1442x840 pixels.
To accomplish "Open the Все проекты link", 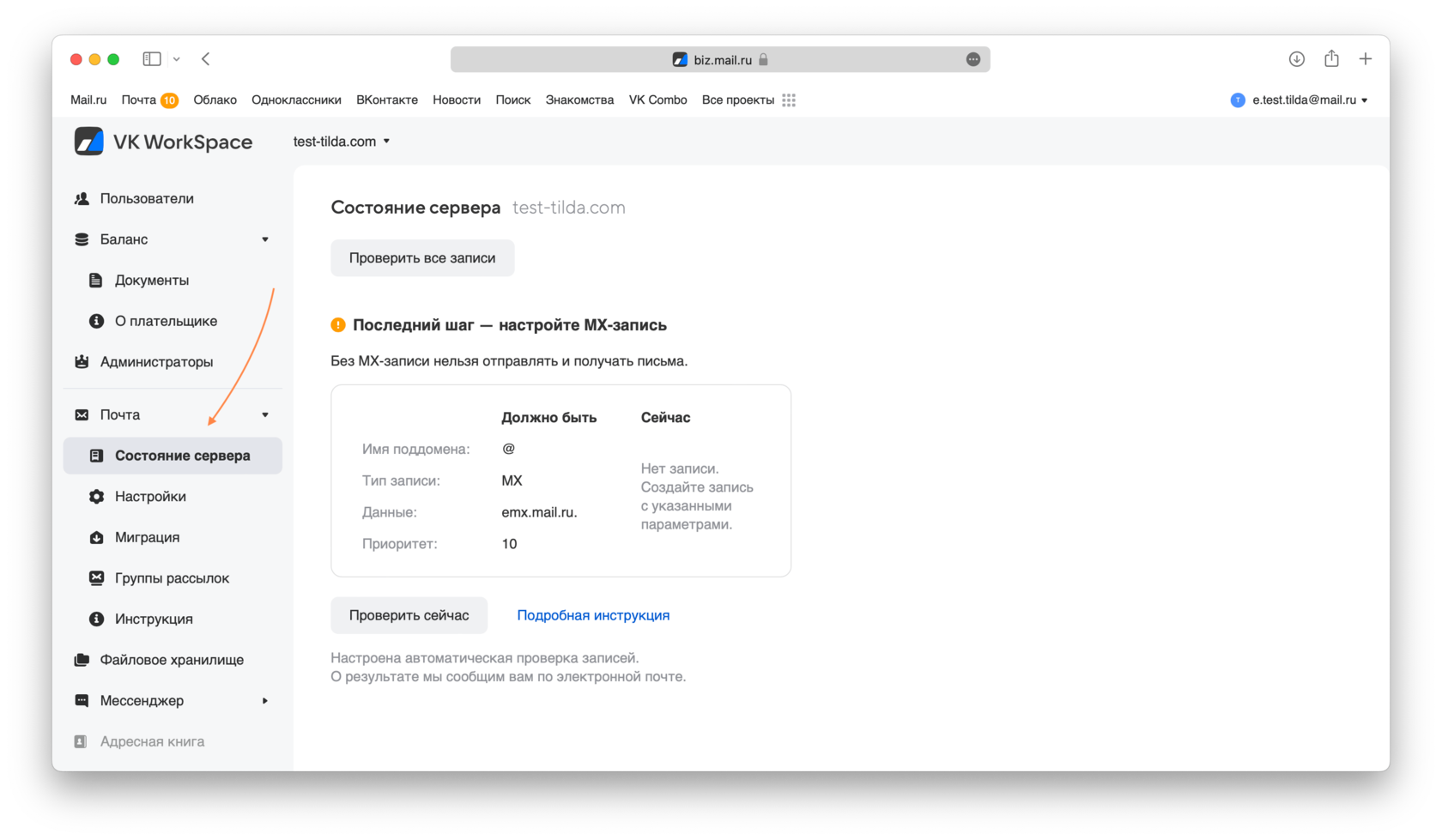I will tap(738, 100).
